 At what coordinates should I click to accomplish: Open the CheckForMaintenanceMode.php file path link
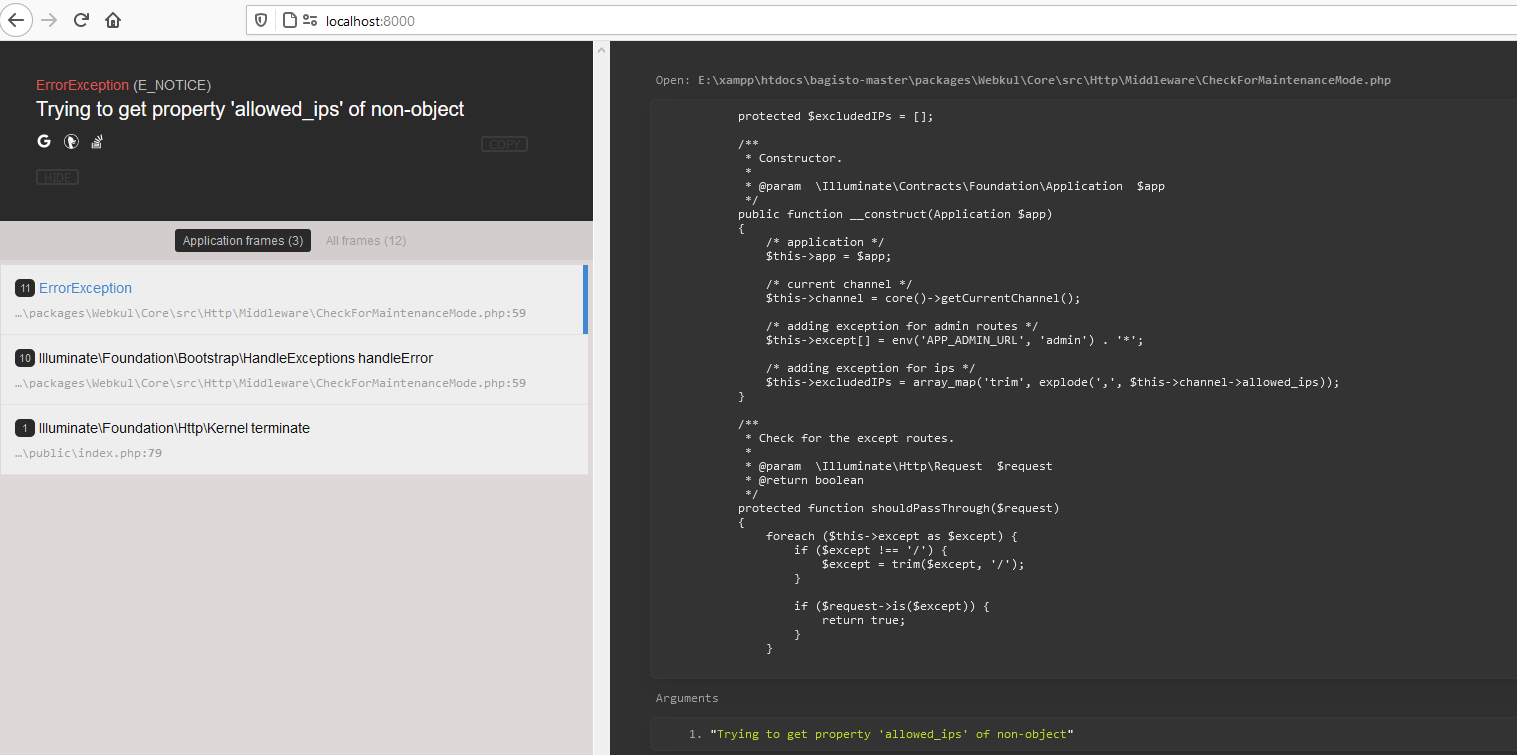pos(1044,80)
